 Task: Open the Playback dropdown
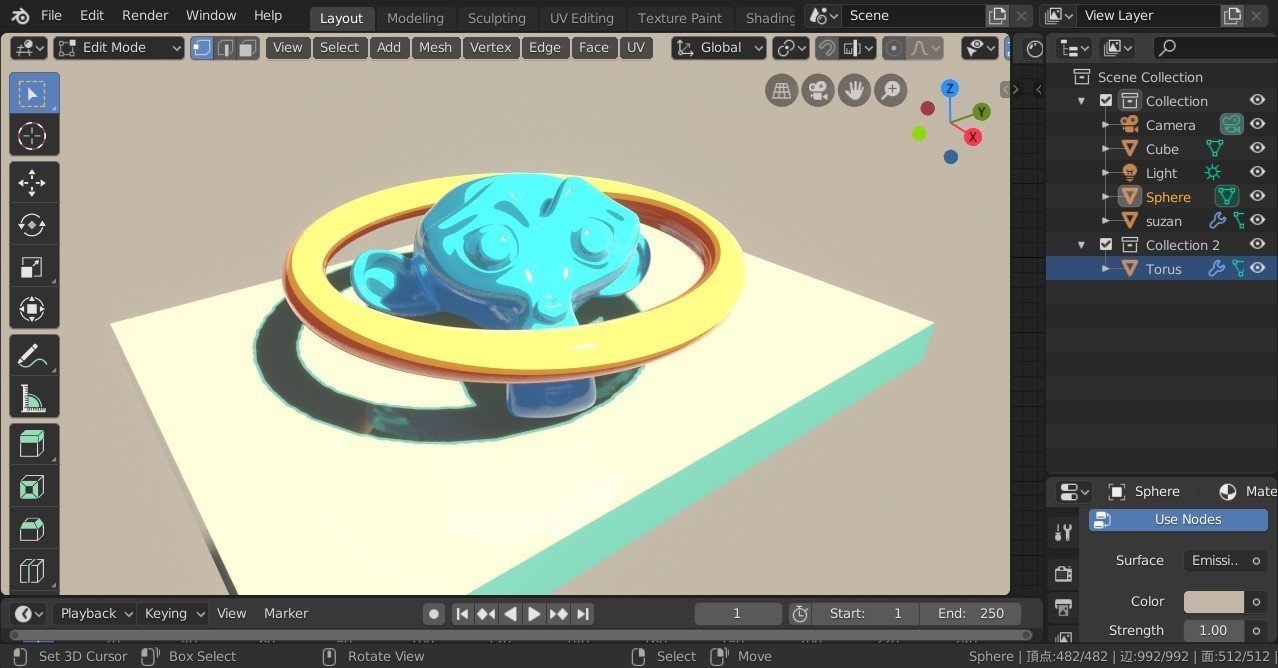click(94, 614)
